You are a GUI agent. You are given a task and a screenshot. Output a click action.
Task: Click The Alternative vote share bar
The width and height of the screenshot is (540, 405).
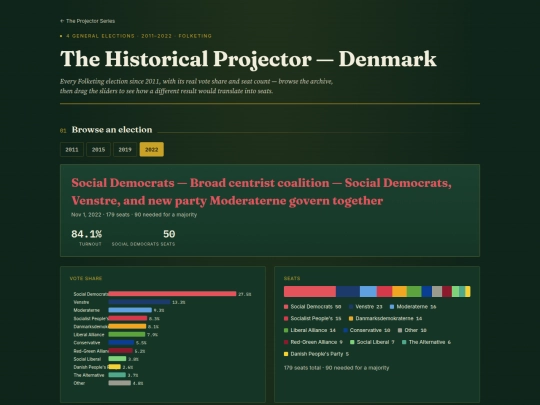117,375
